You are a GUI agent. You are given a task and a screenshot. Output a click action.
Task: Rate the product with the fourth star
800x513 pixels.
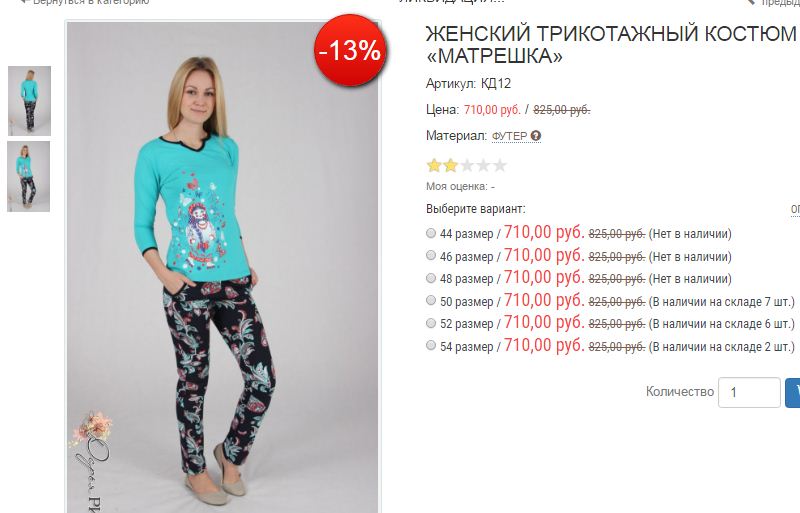coord(483,165)
